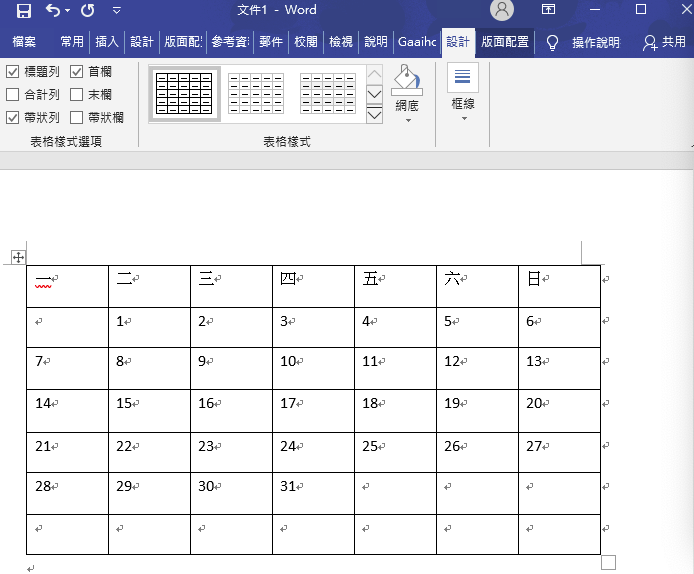Open the 框線 dropdown arrow
694x574 pixels.
pos(464,119)
